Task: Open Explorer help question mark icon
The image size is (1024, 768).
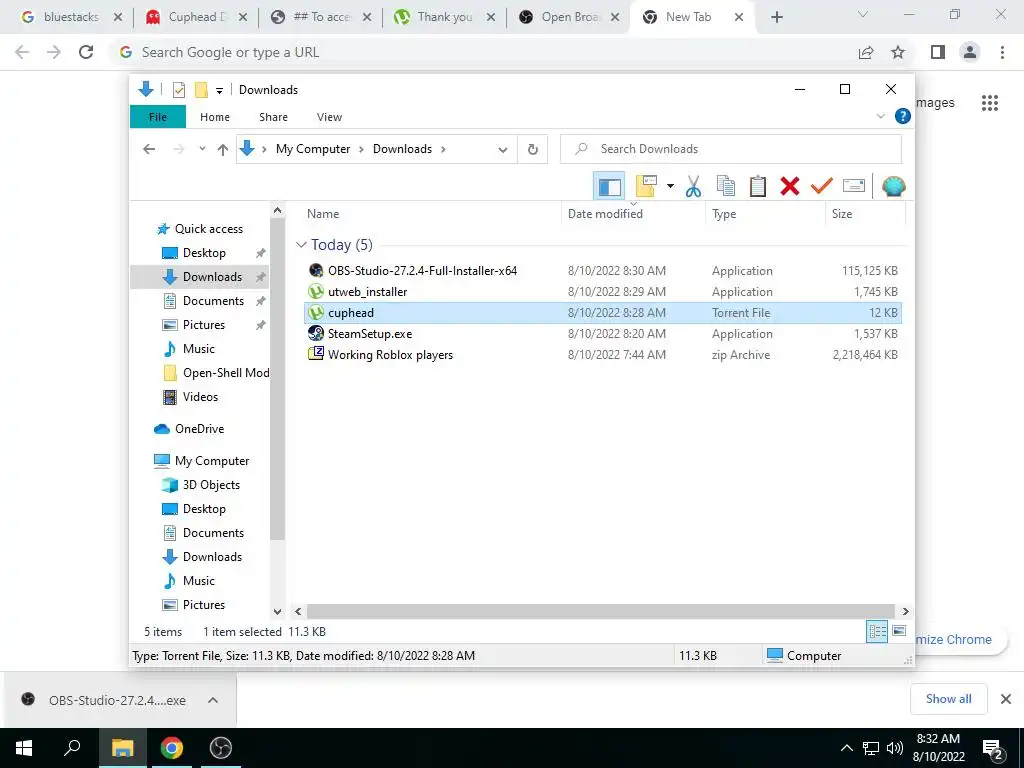Action: pos(903,116)
